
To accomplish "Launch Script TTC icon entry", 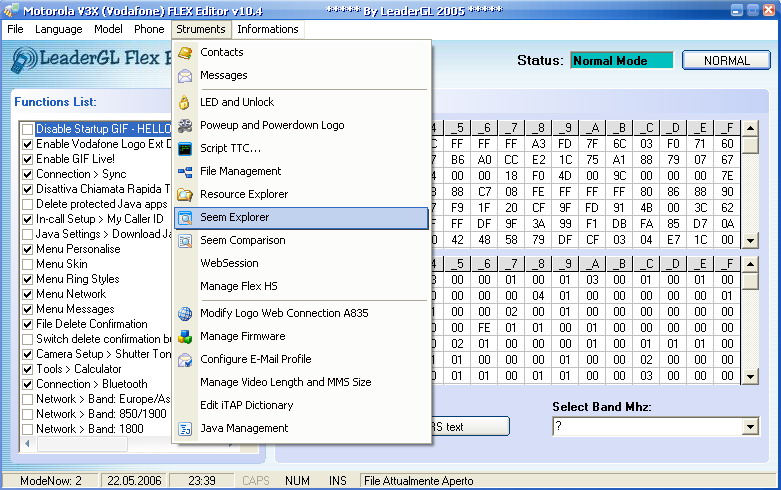I will pos(184,149).
